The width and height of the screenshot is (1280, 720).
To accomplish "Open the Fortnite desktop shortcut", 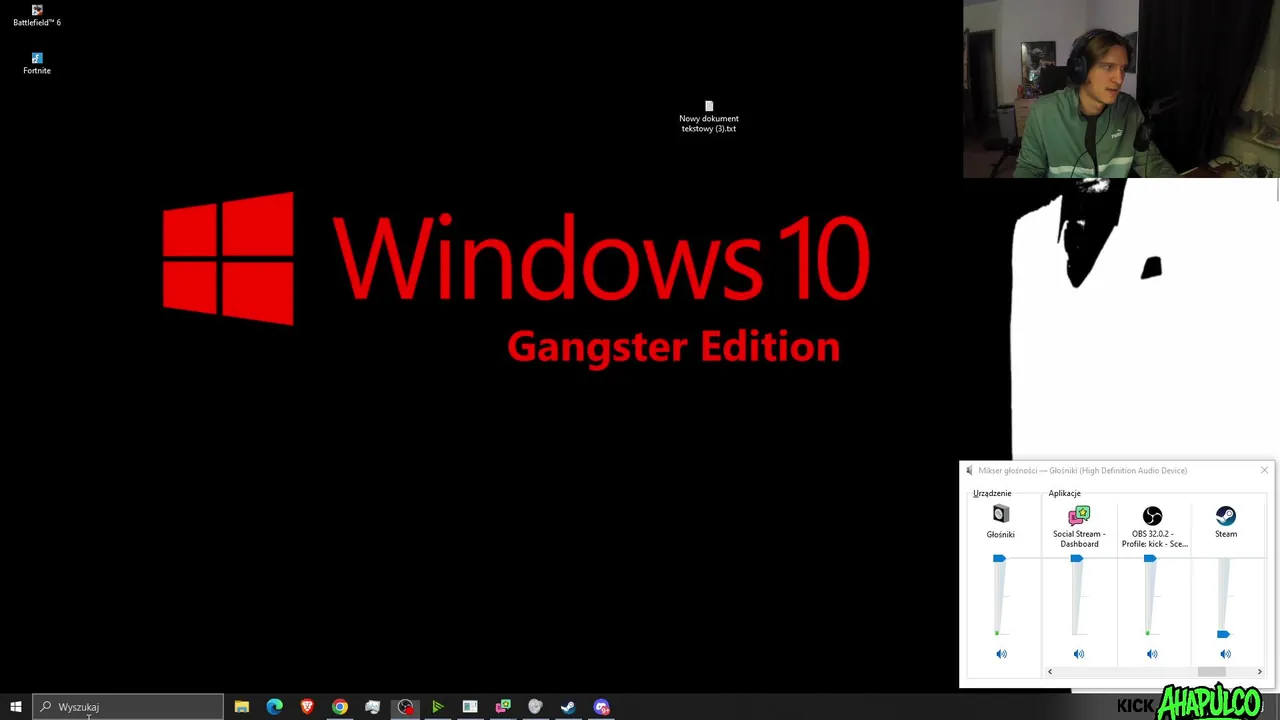I will (37, 63).
